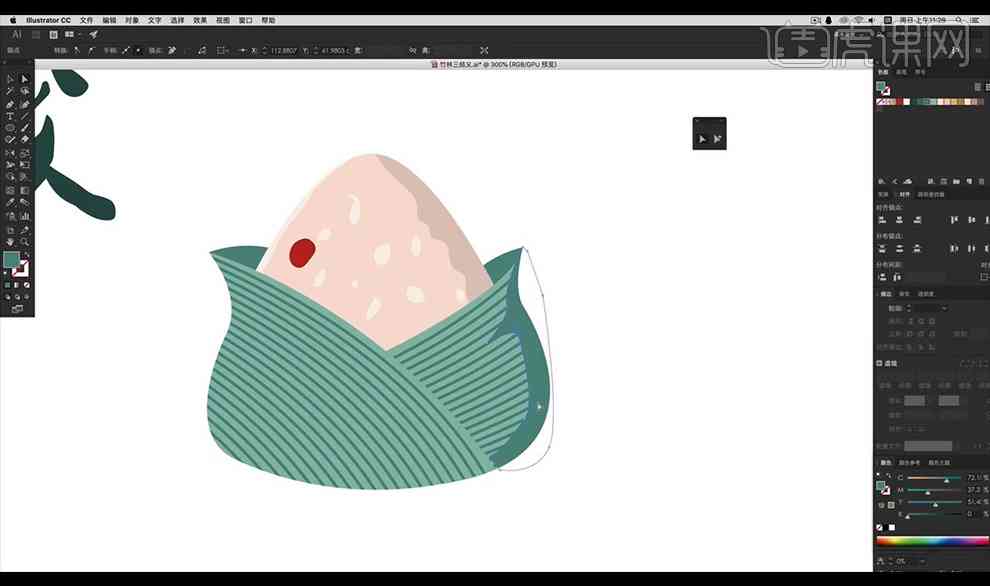Select the Line Segment tool
990x586 pixels.
pos(25,116)
